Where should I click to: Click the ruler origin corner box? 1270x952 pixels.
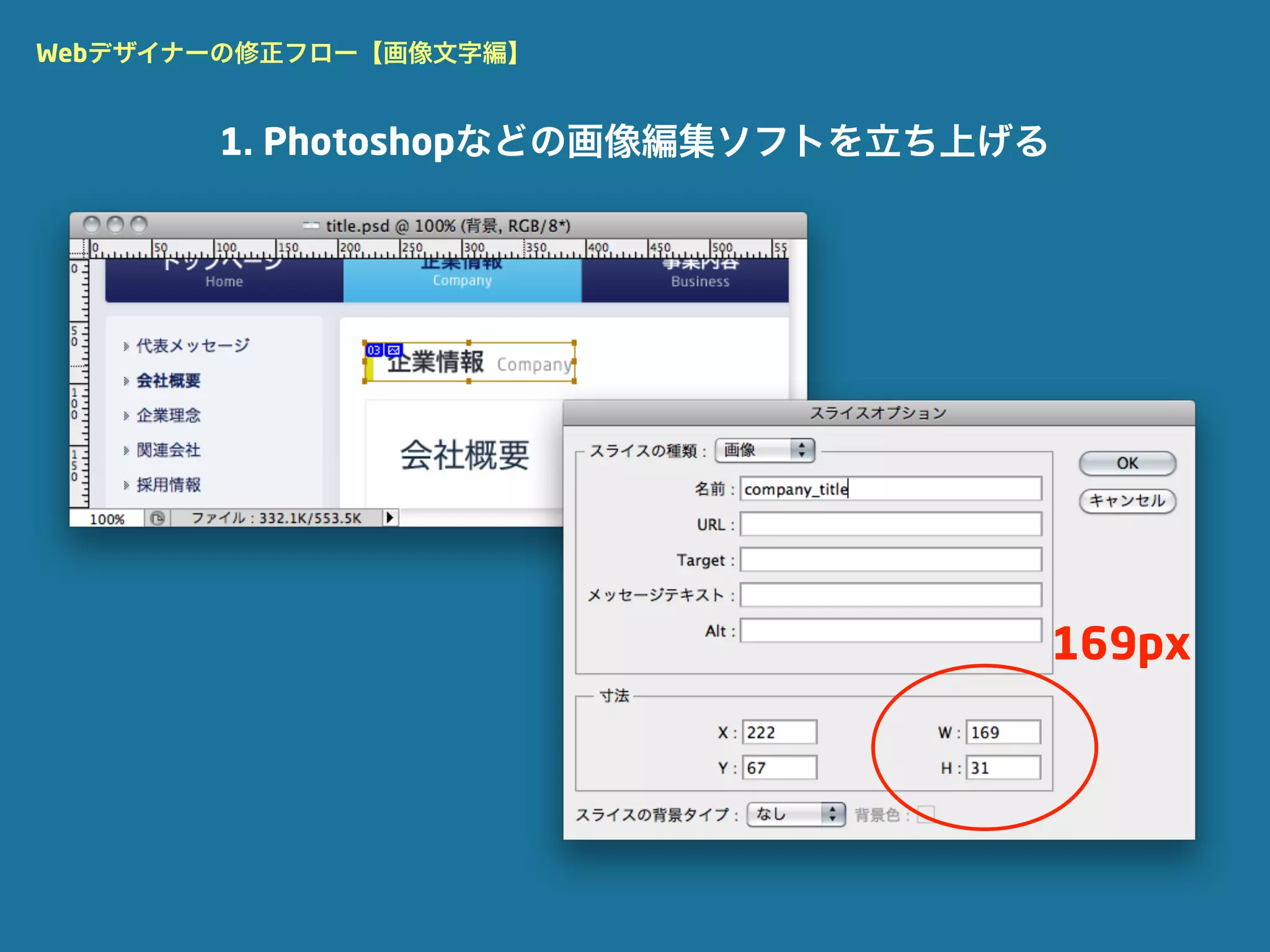[x=79, y=249]
